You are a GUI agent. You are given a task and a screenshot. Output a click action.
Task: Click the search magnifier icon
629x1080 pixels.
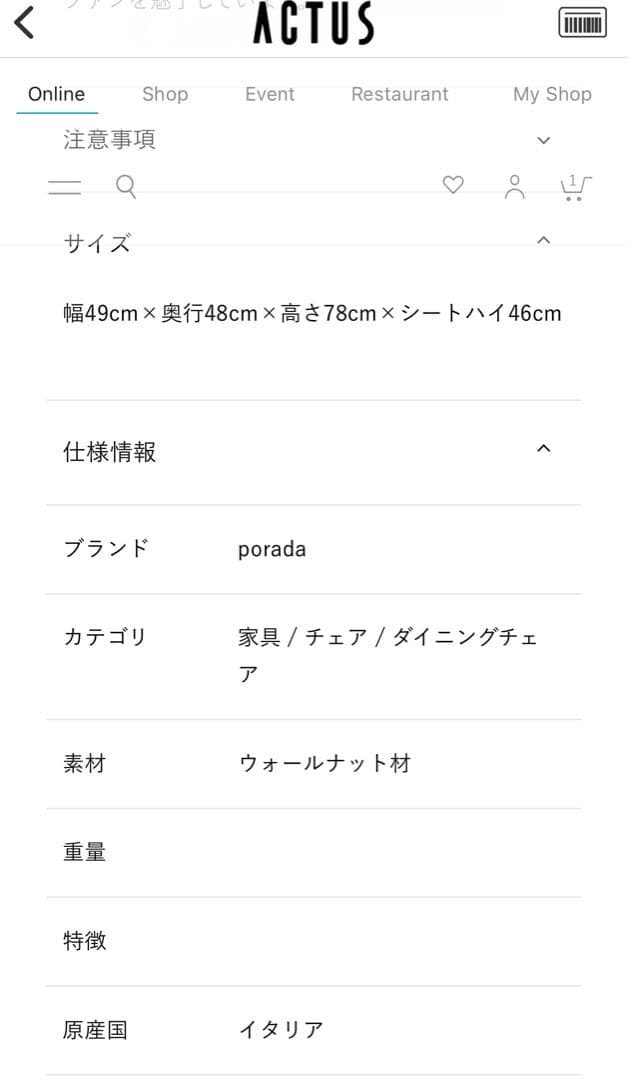(x=125, y=186)
